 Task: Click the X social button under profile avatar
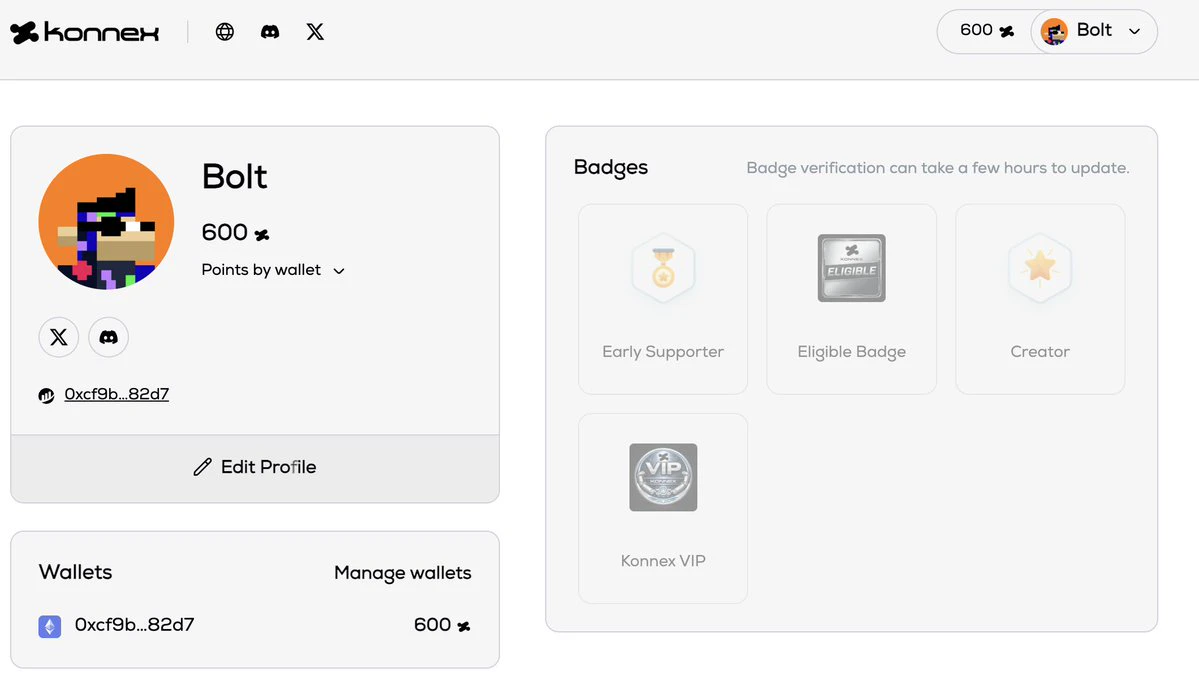(x=59, y=337)
